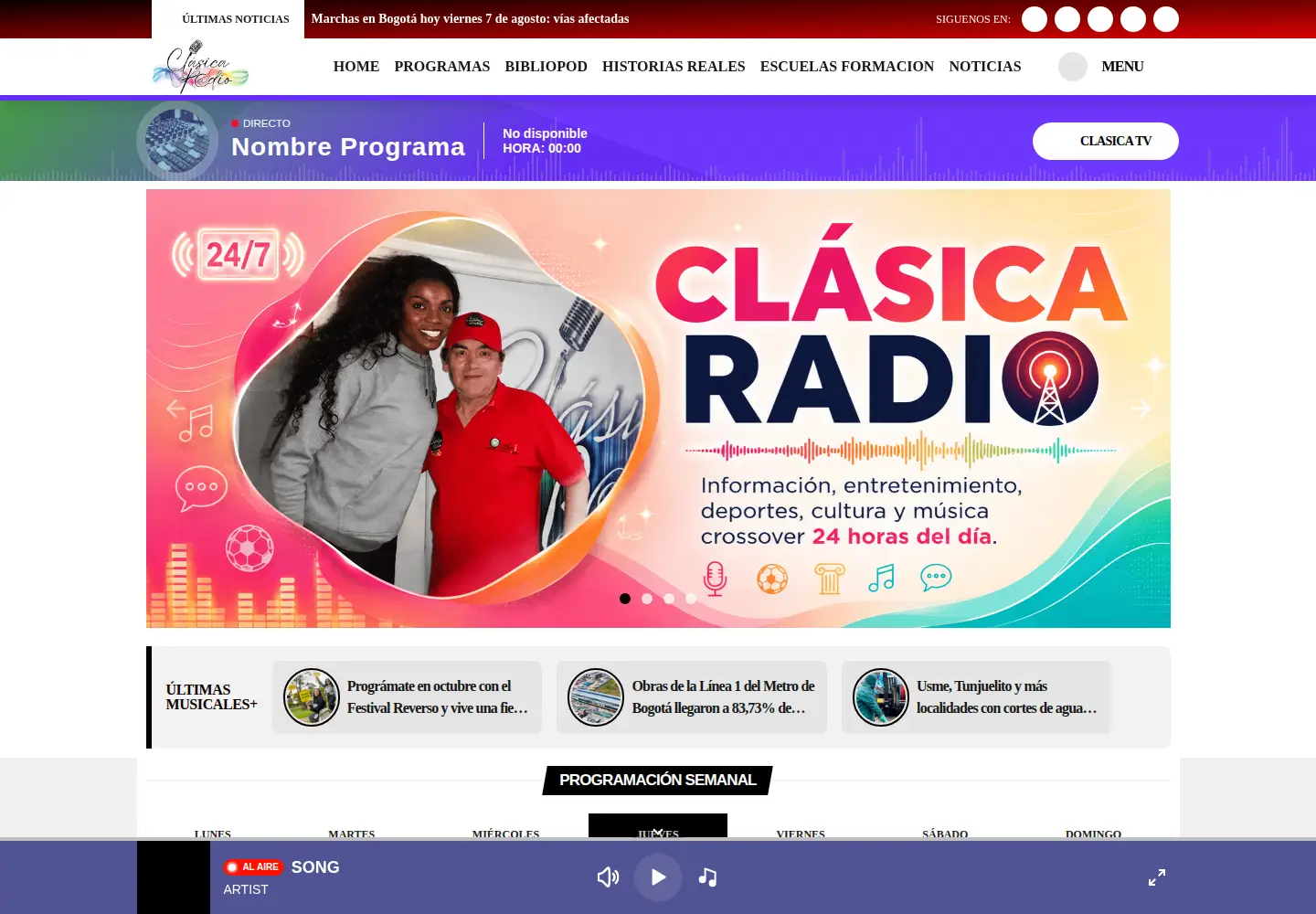The image size is (1316, 914).
Task: Start radio playback with play button
Action: point(658,877)
